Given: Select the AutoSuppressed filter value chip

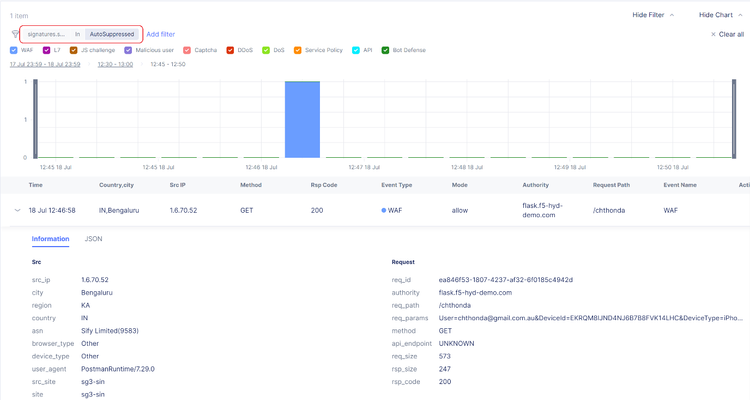Looking at the screenshot, I should tap(112, 34).
